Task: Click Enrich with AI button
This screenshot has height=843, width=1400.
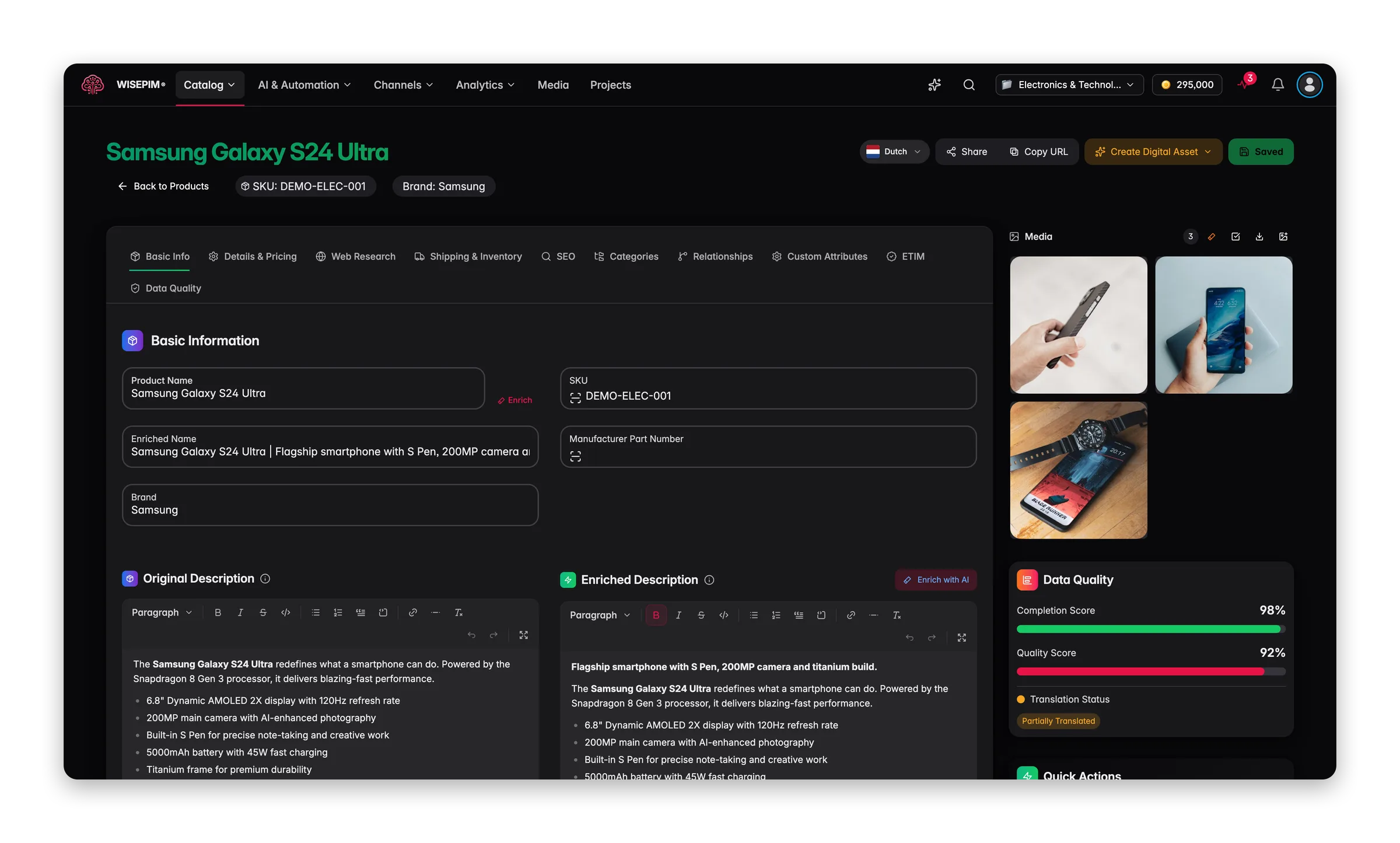Action: [936, 580]
